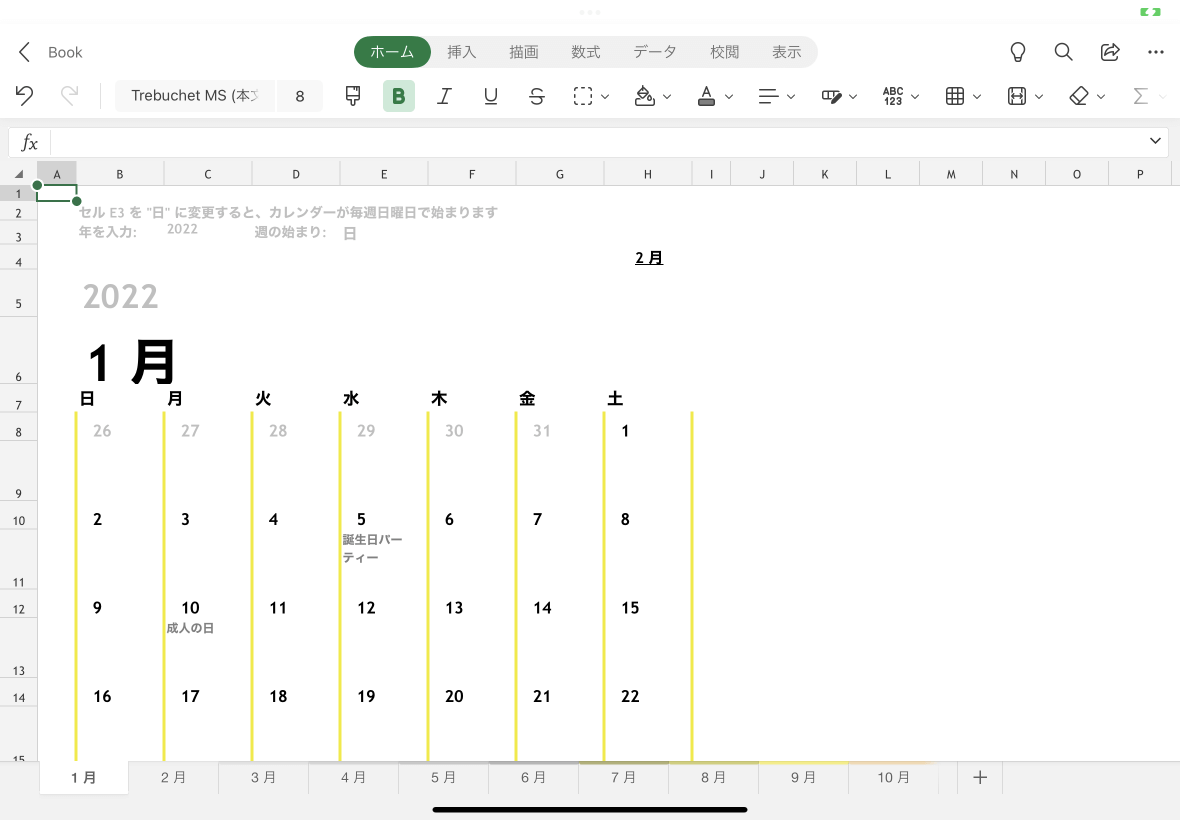Apply the font color A

point(706,96)
